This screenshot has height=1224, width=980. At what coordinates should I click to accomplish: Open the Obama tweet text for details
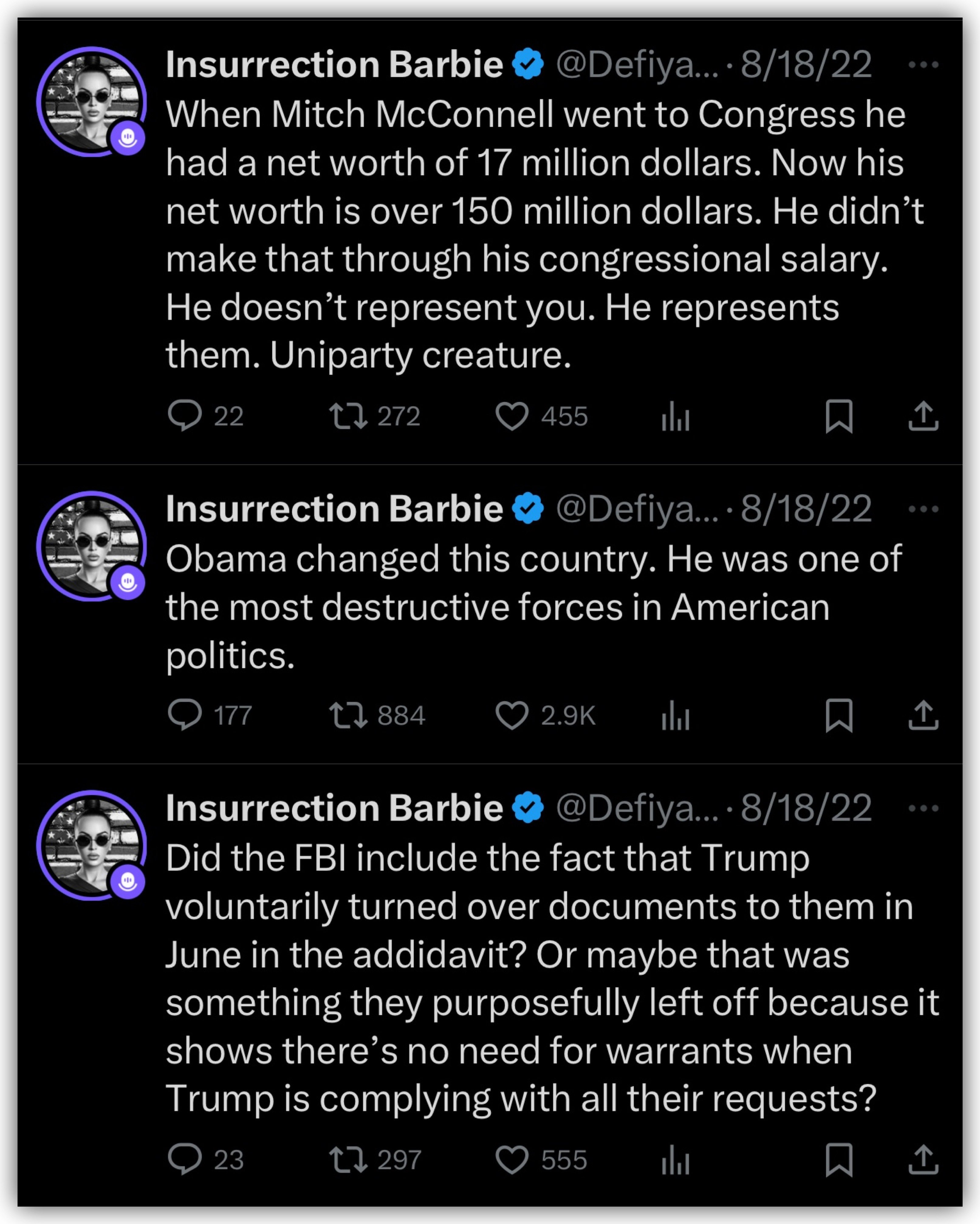coord(511,606)
